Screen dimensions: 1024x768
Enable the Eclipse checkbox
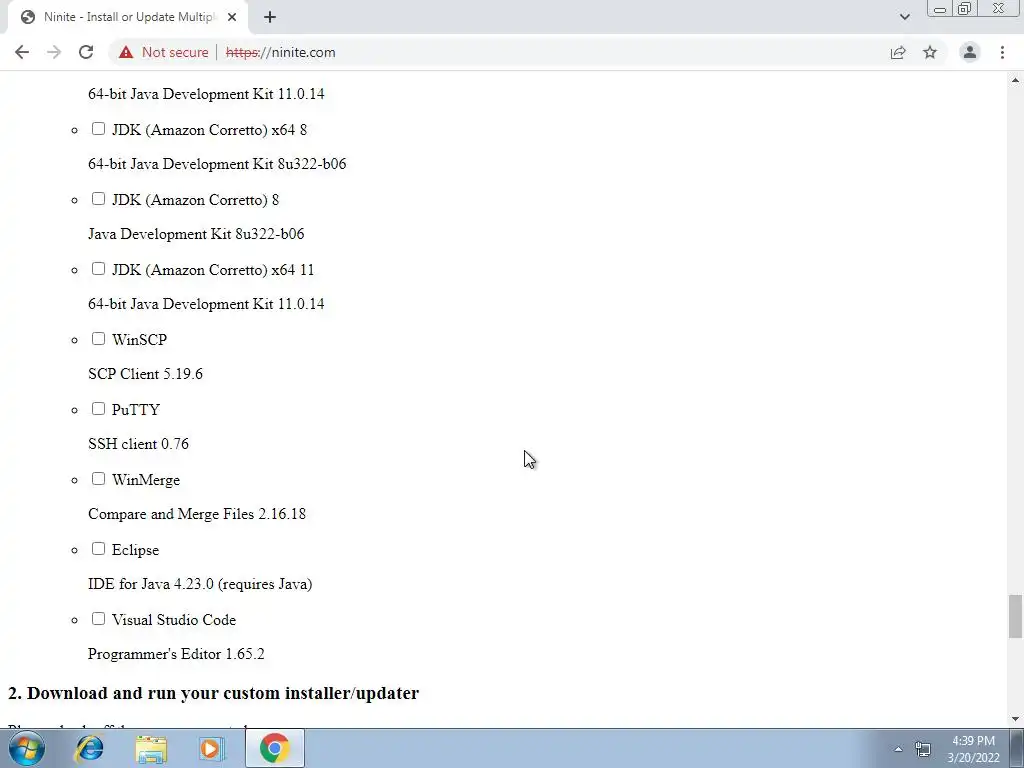[x=98, y=549]
